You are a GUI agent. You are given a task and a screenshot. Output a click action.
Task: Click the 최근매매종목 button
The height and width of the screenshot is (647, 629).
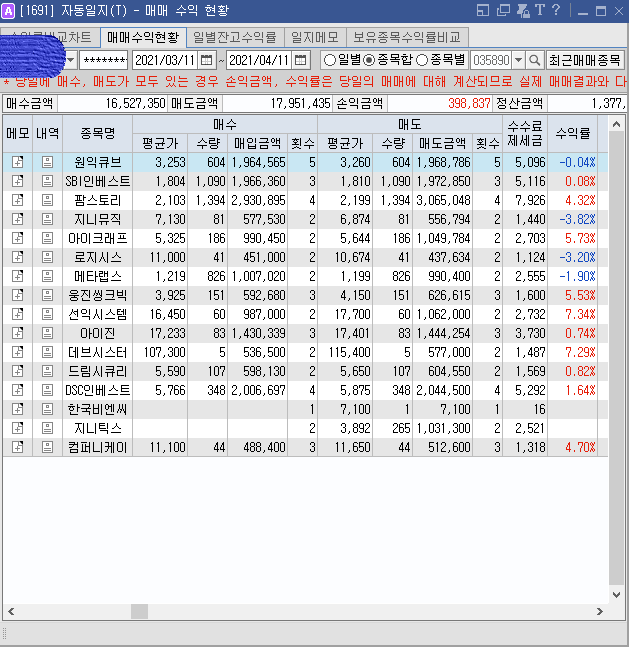point(586,60)
